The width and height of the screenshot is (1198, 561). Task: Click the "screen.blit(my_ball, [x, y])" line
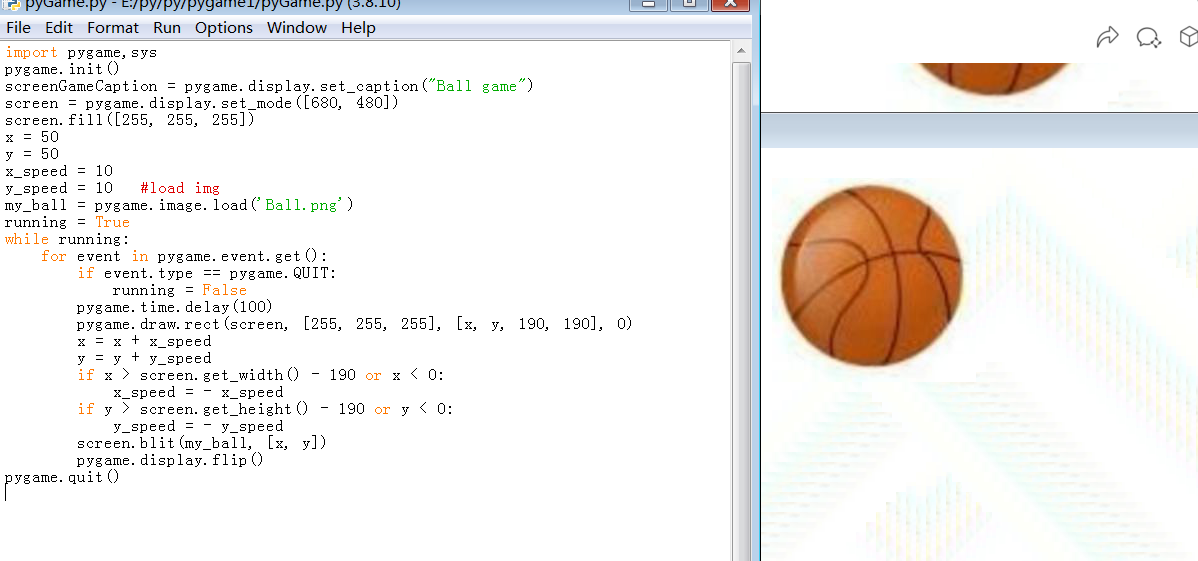(202, 443)
